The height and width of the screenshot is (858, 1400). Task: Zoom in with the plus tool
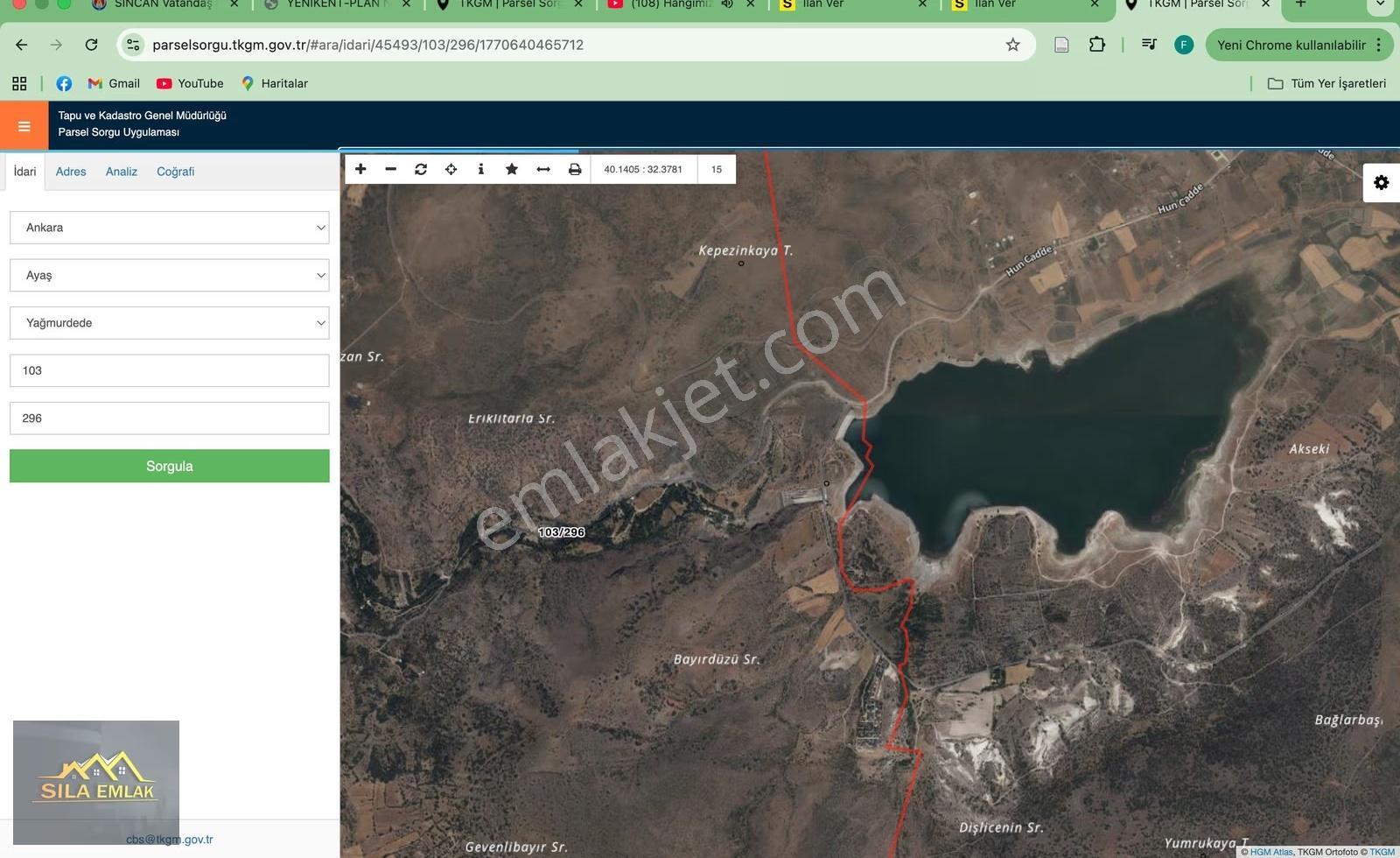[x=360, y=169]
